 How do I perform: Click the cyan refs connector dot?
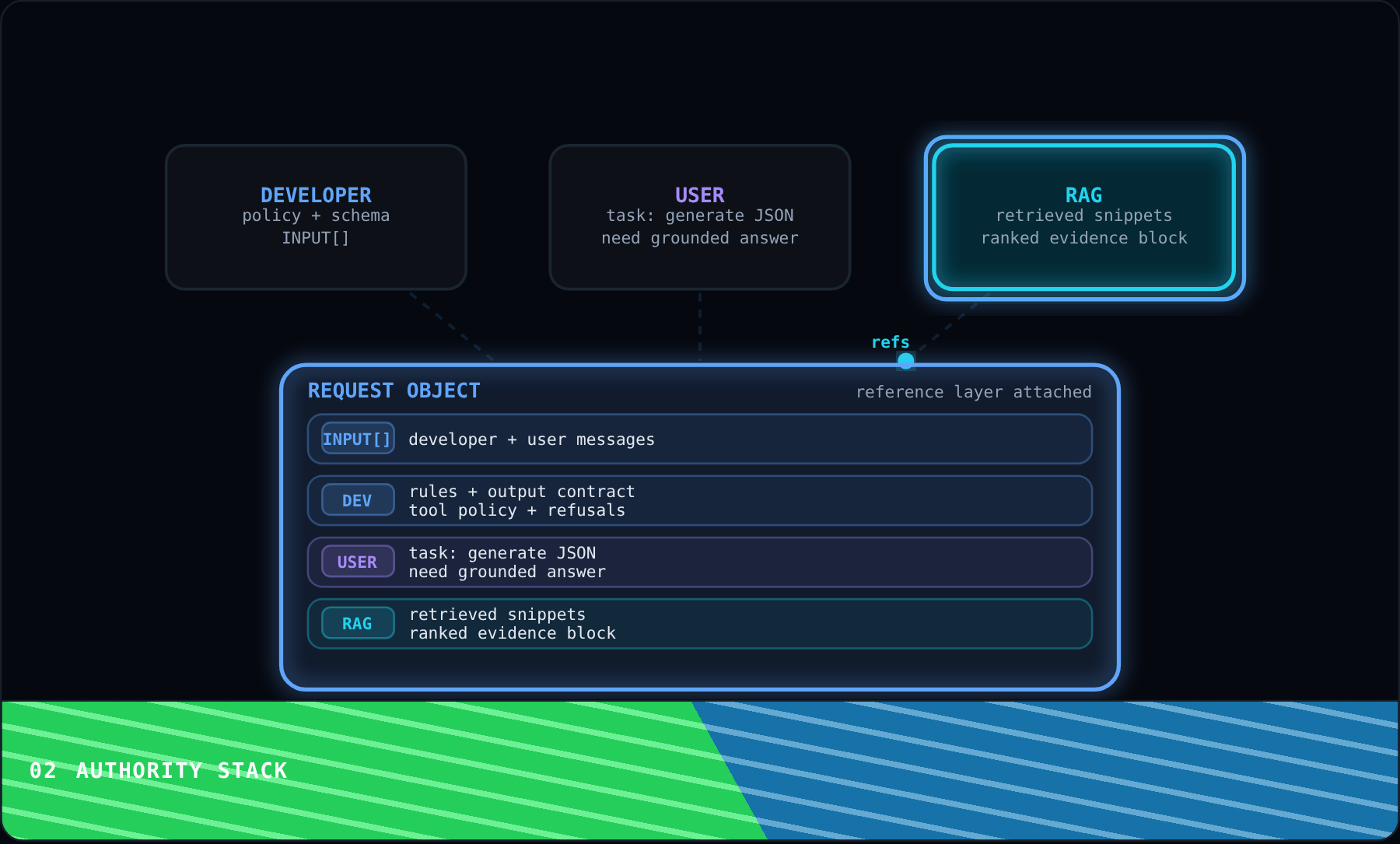point(905,360)
